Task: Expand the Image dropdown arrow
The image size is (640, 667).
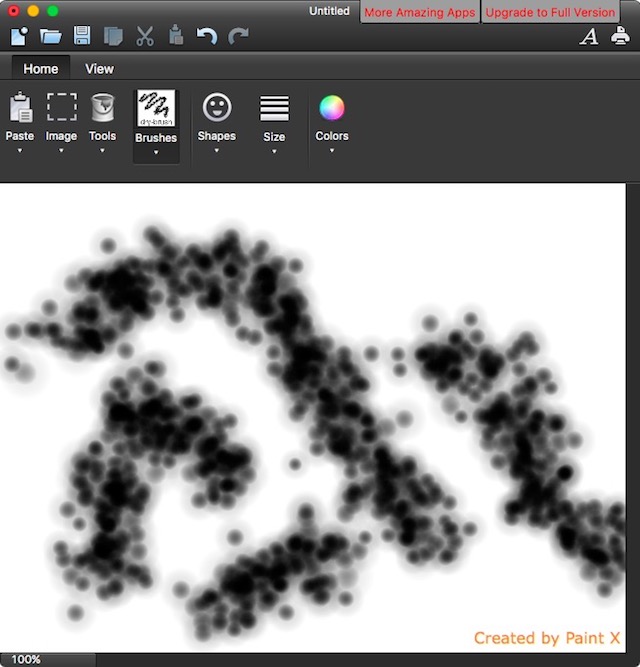Action: pyautogui.click(x=61, y=151)
